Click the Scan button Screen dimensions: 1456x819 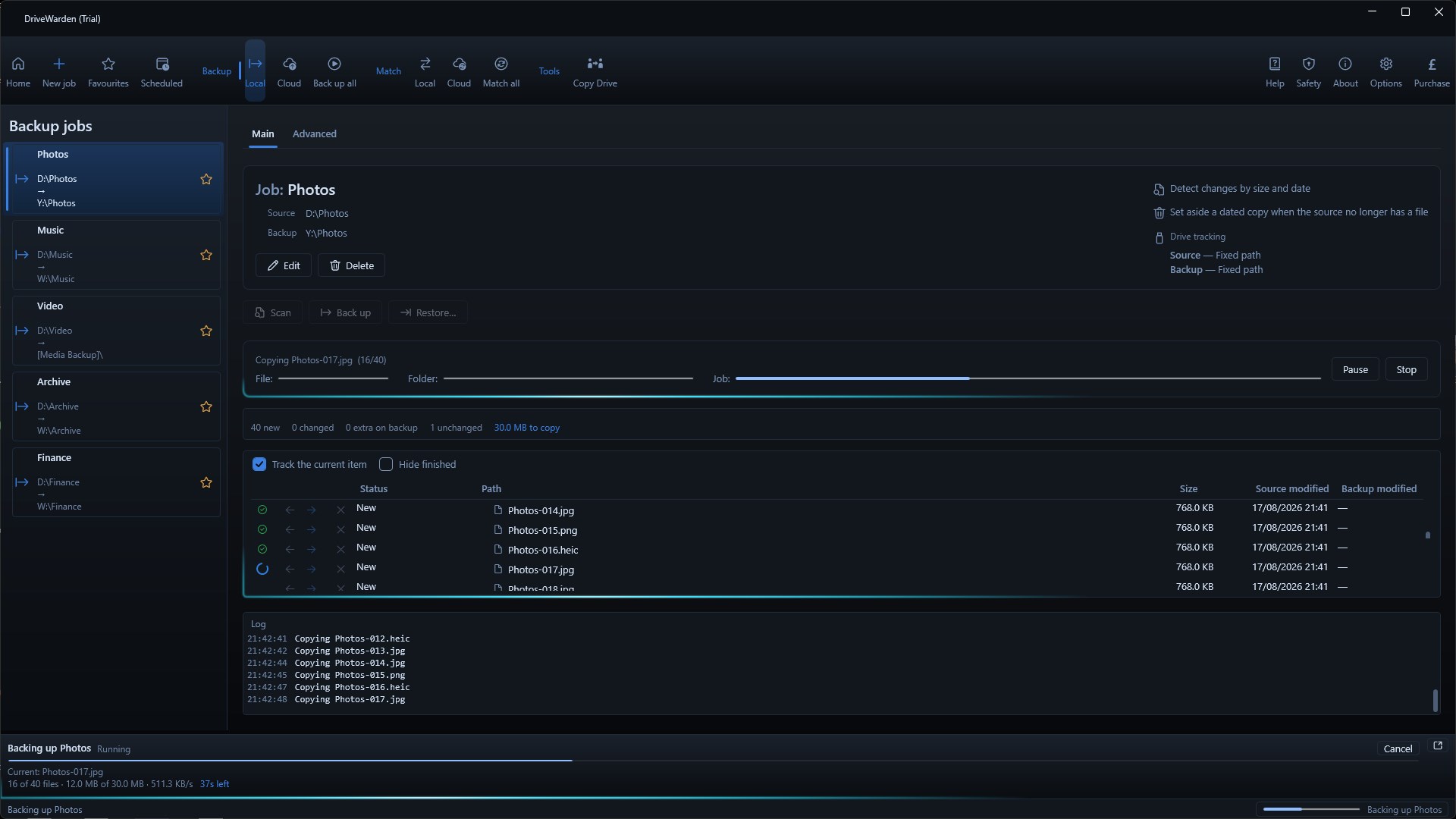pyautogui.click(x=273, y=312)
